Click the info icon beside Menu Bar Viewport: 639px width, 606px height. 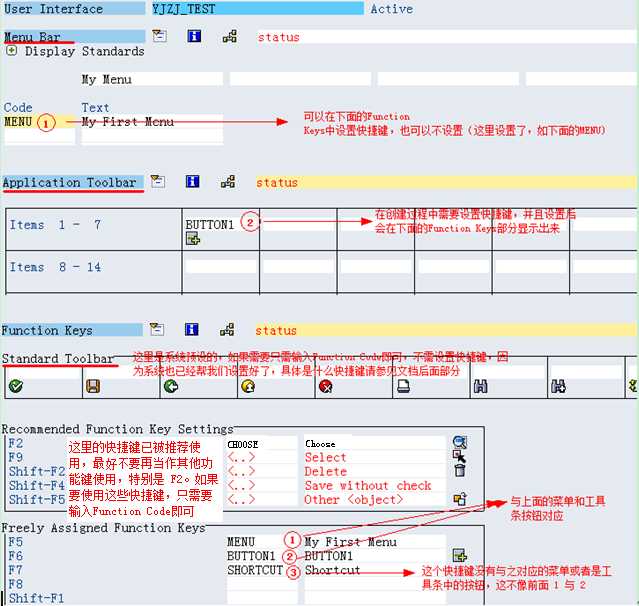[194, 36]
